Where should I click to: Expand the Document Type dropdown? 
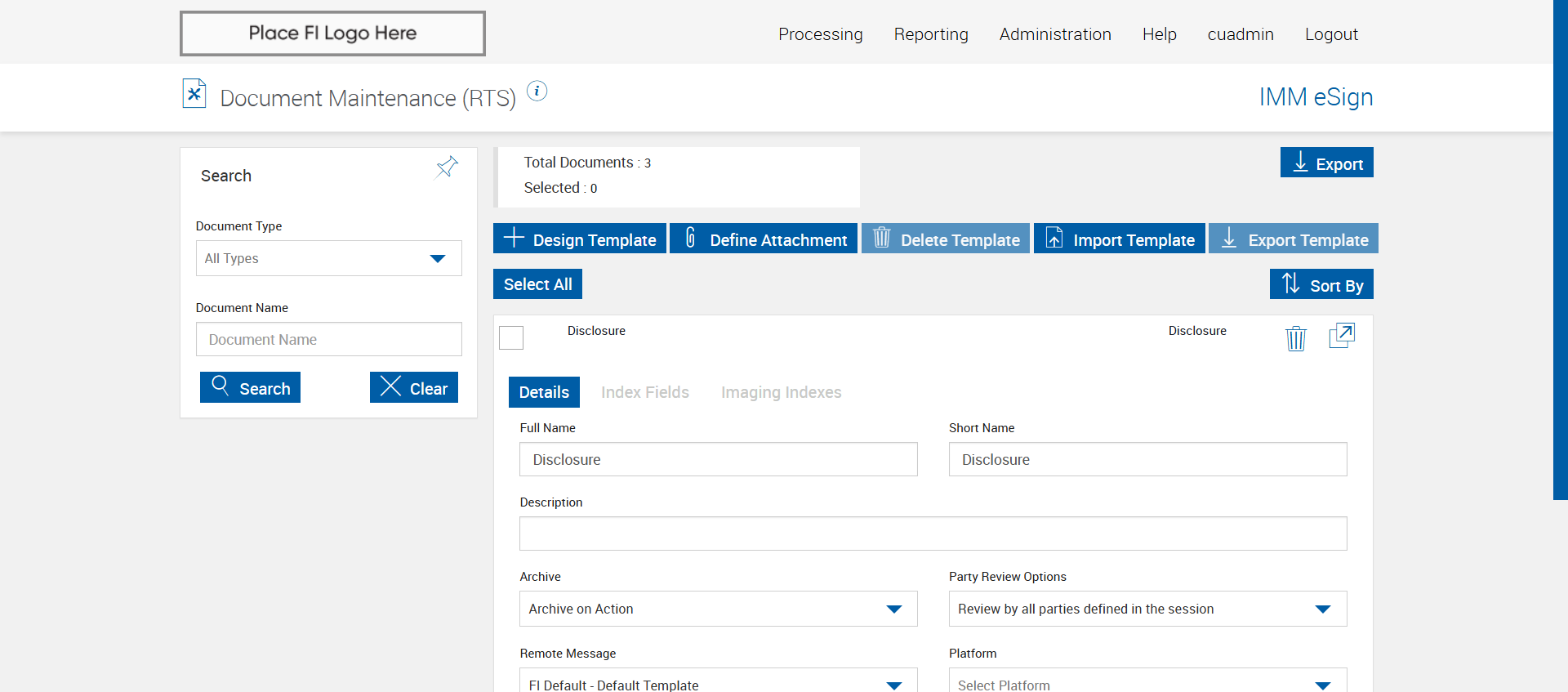pos(328,258)
